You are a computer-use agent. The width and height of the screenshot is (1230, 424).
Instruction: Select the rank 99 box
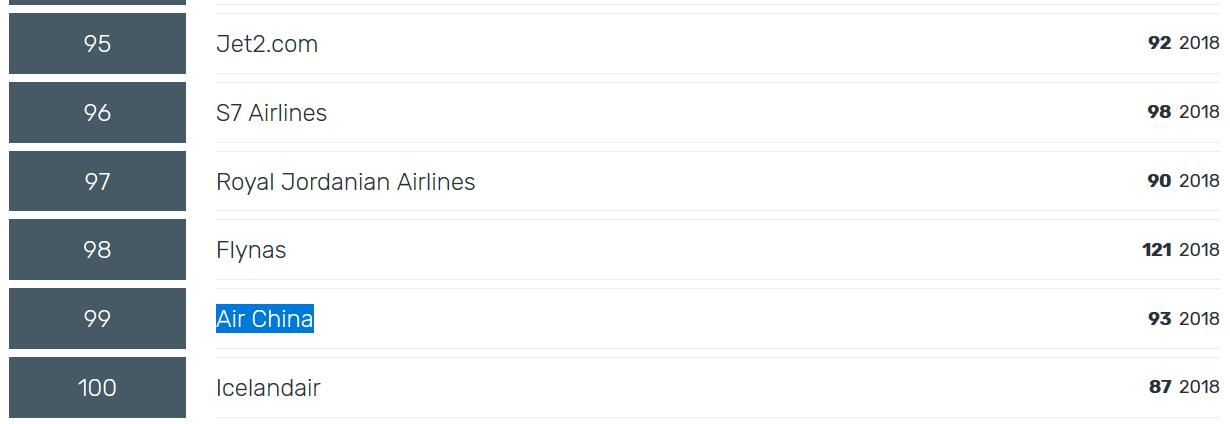click(97, 319)
